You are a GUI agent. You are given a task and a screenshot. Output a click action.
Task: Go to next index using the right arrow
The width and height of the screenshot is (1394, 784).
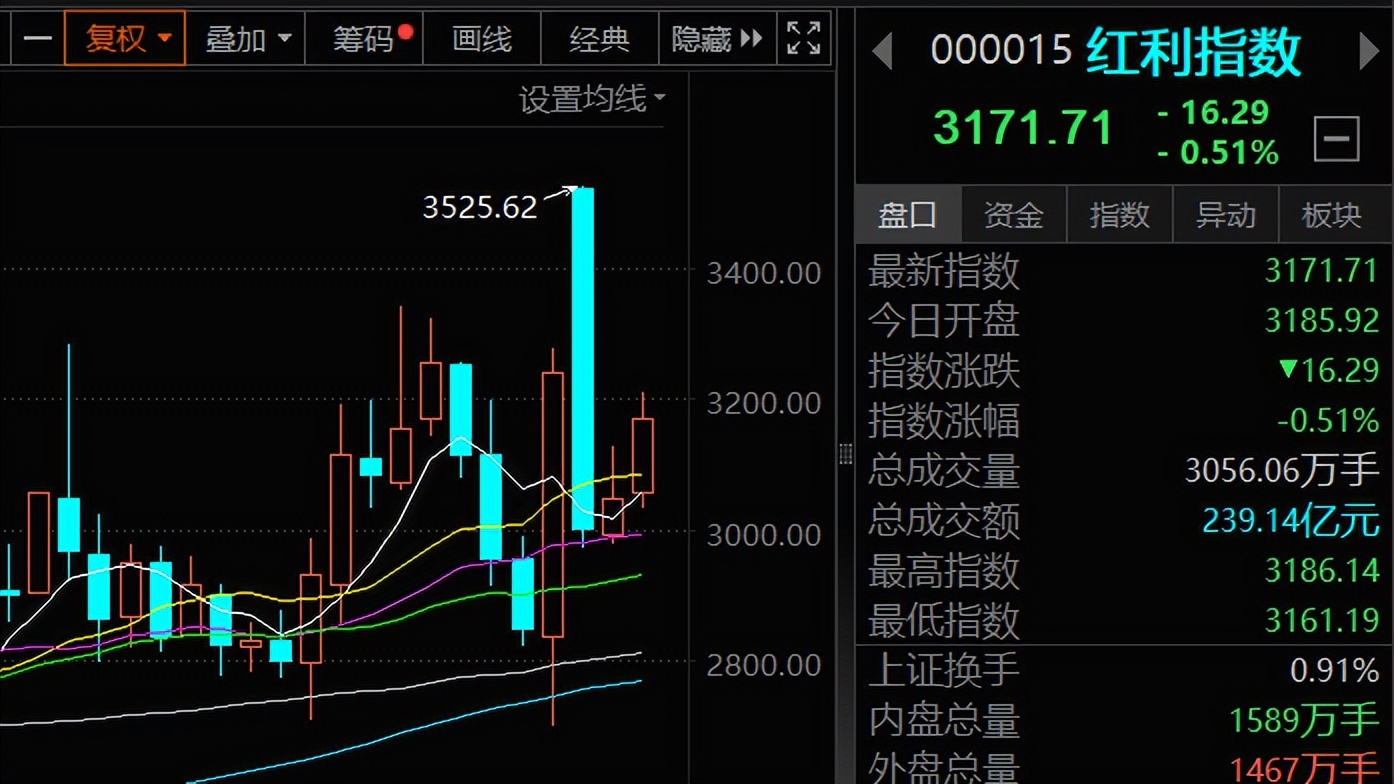[1369, 50]
